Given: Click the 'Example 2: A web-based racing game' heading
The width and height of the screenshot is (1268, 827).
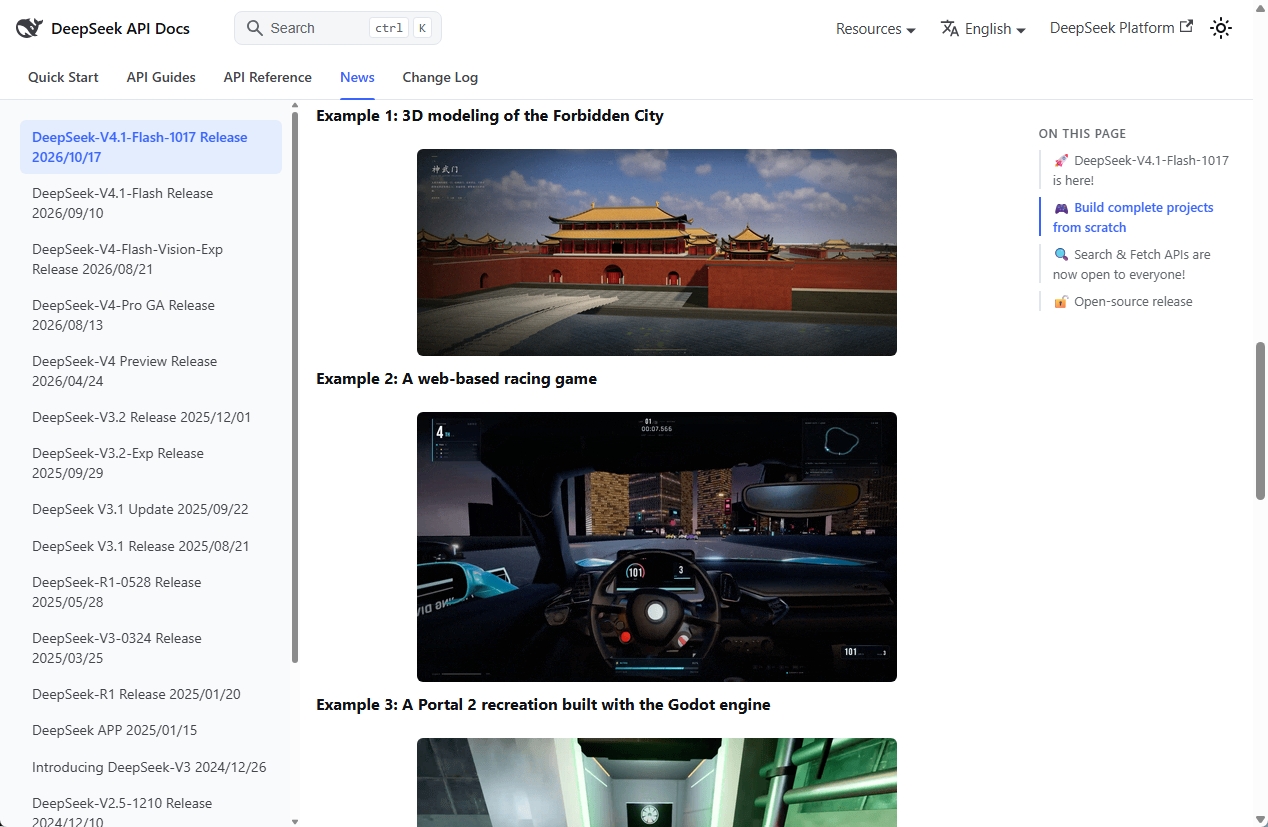Looking at the screenshot, I should coord(456,379).
